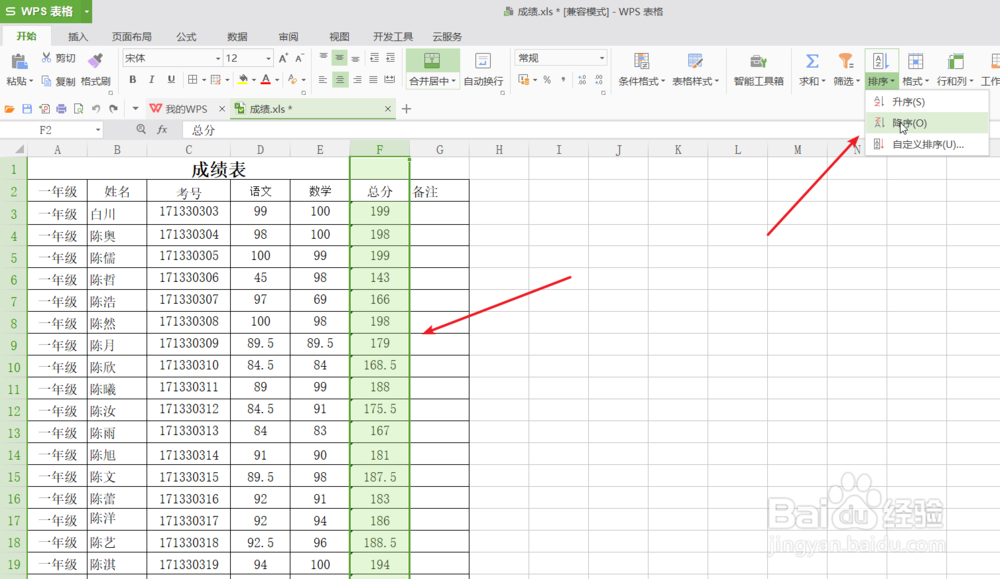The image size is (1000, 579).
Task: Click the increase decimal places icon
Action: (582, 80)
